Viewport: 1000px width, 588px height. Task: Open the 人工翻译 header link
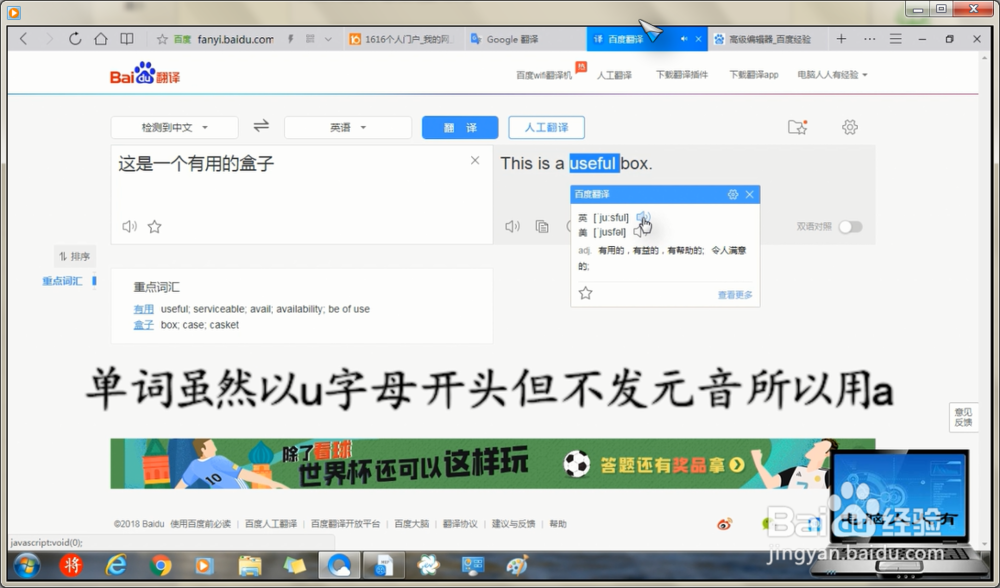click(x=614, y=75)
